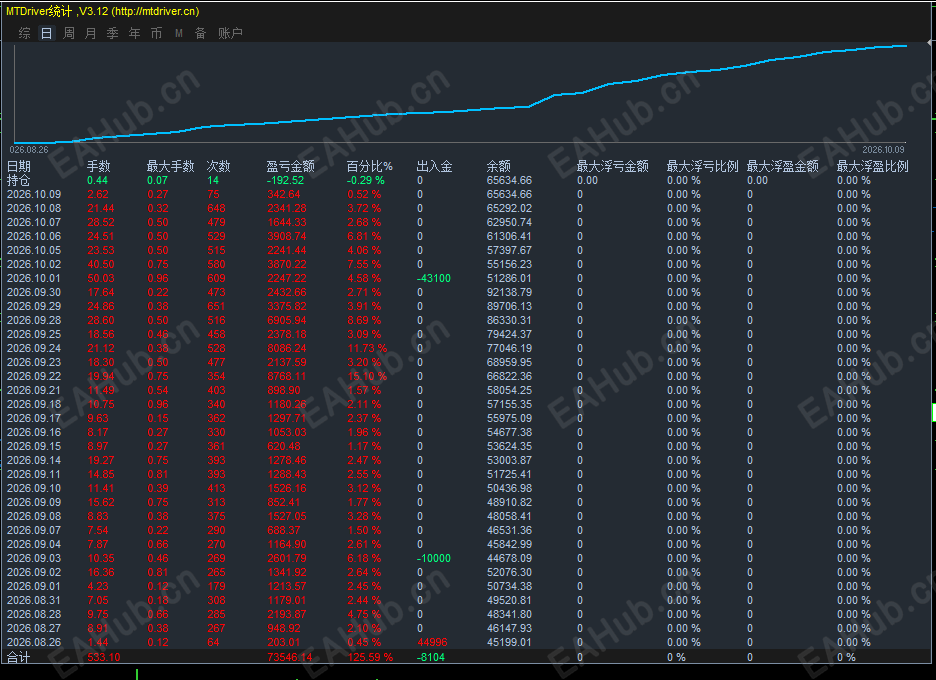Switch to the 综 summary tab

(24, 33)
